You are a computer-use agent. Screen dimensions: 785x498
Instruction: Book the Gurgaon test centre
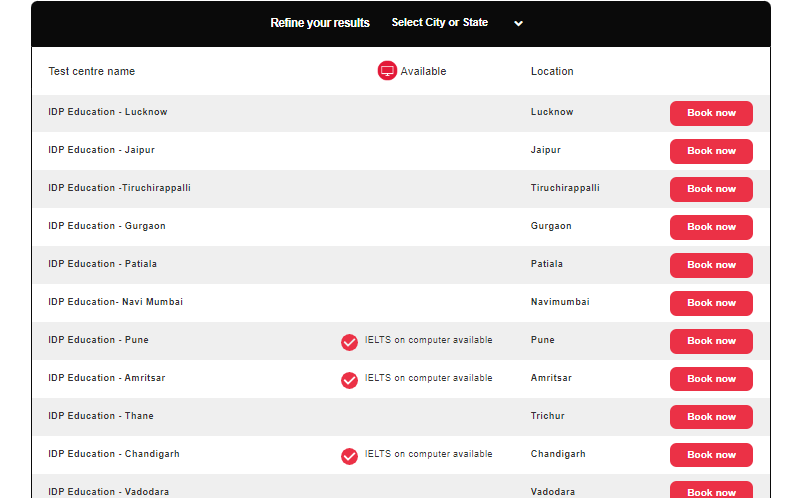pyautogui.click(x=711, y=227)
